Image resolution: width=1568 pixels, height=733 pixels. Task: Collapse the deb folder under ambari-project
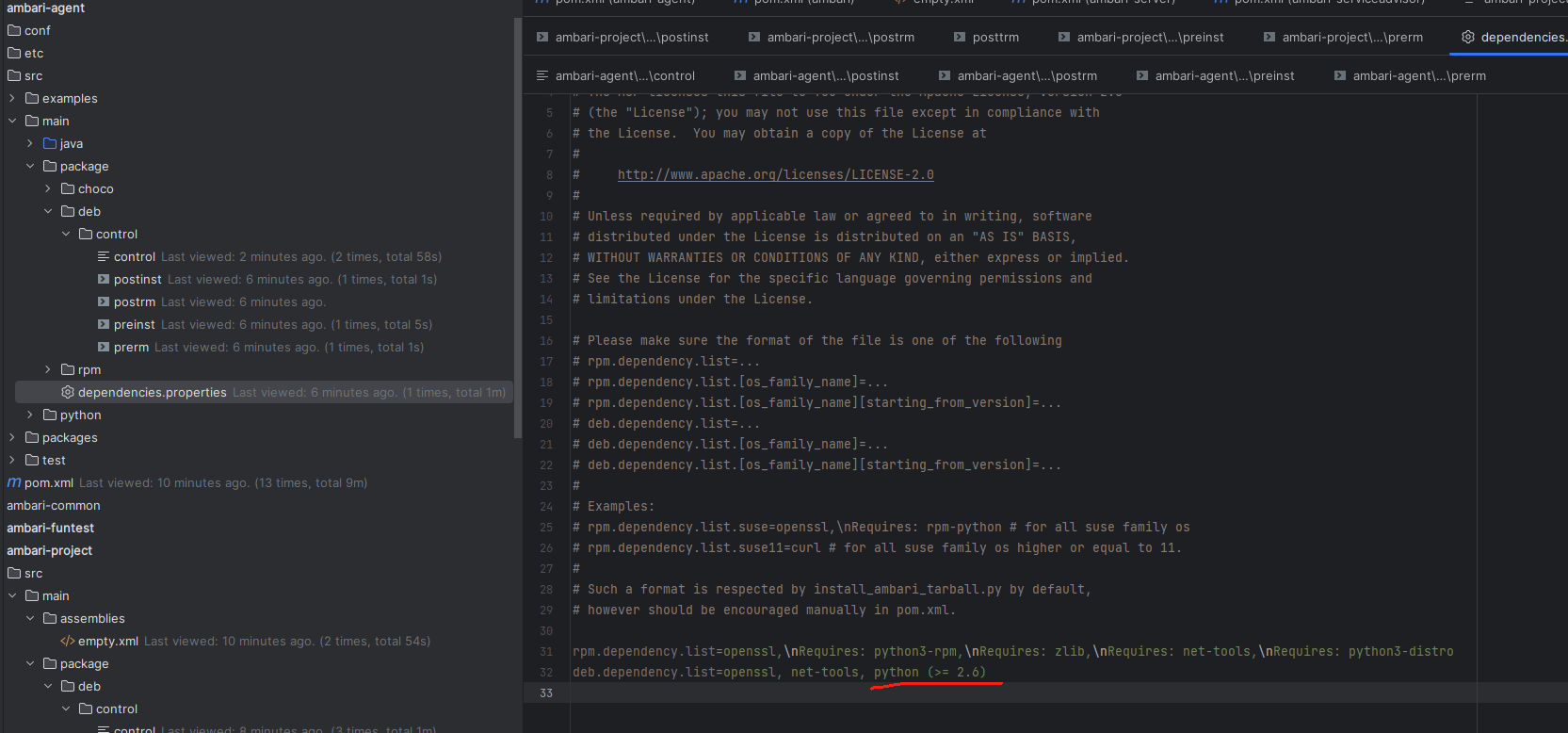click(x=48, y=686)
